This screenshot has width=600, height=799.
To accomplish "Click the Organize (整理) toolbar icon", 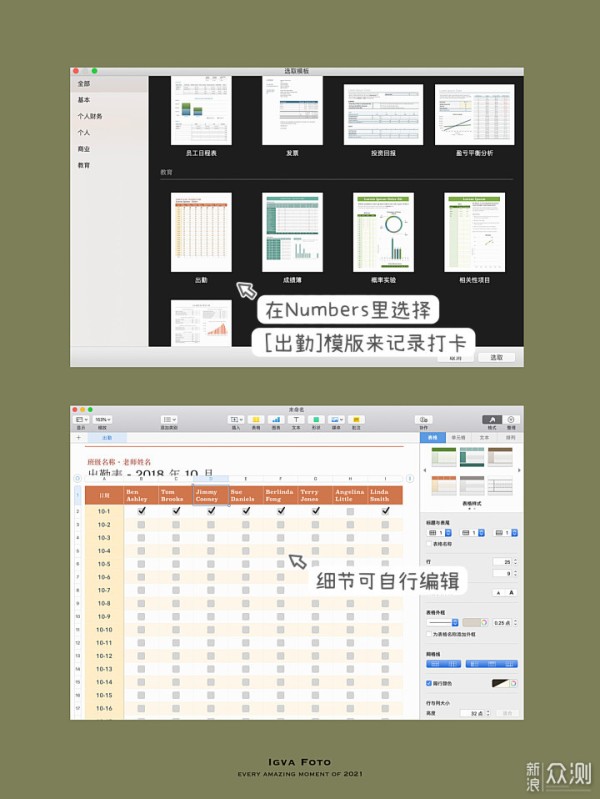I will 511,419.
